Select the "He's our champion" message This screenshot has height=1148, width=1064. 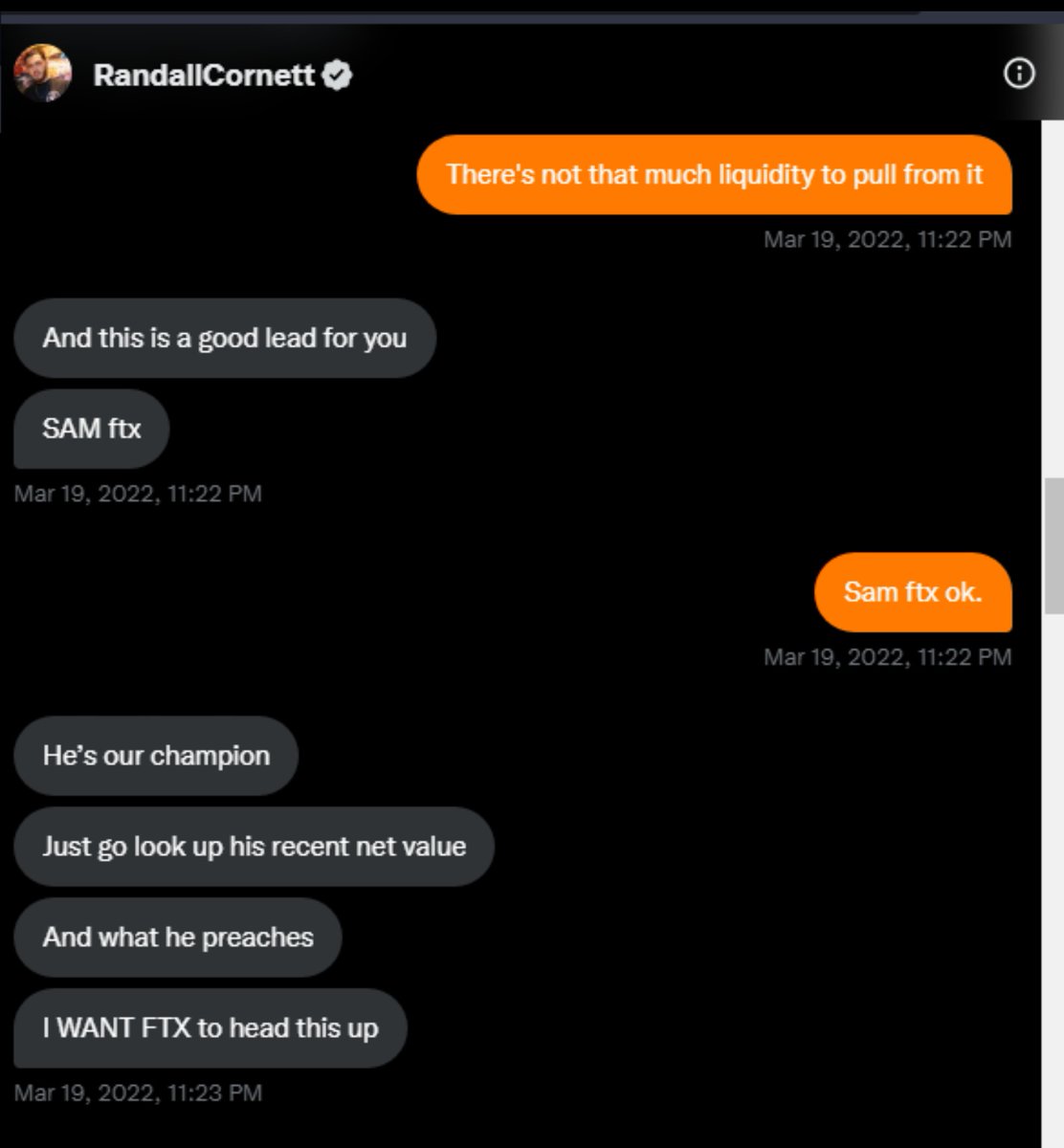tap(156, 756)
